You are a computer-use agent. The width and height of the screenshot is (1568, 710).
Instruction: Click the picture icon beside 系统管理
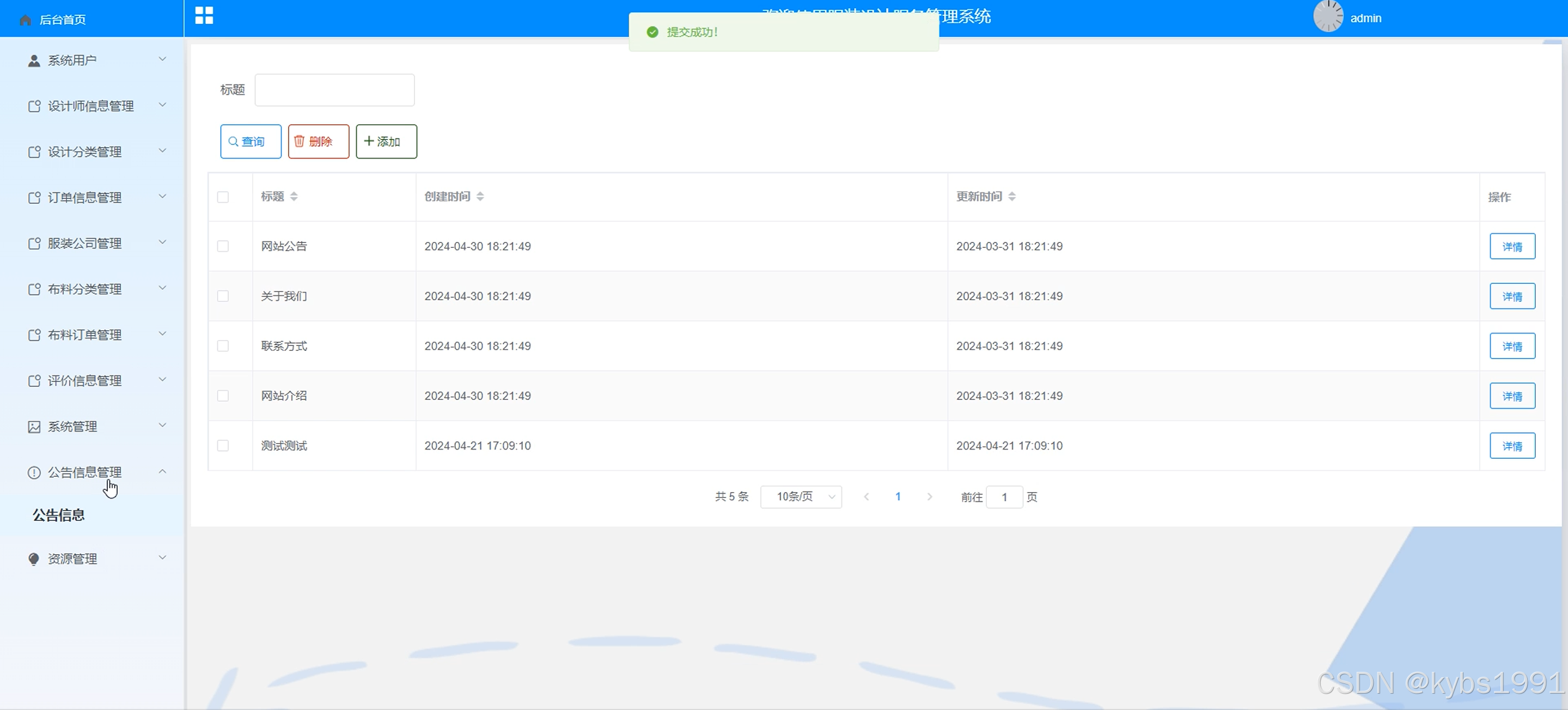pos(34,426)
